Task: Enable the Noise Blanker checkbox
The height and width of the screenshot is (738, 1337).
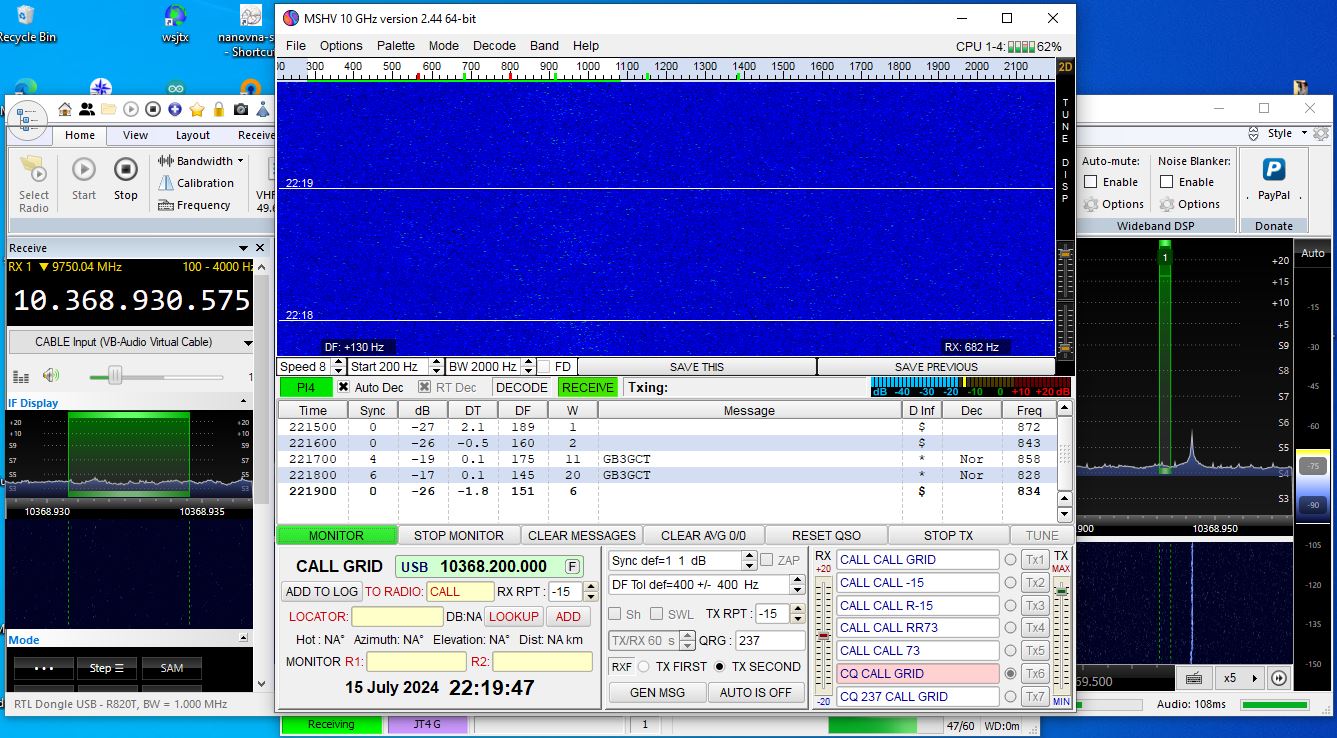Action: click(x=1166, y=182)
